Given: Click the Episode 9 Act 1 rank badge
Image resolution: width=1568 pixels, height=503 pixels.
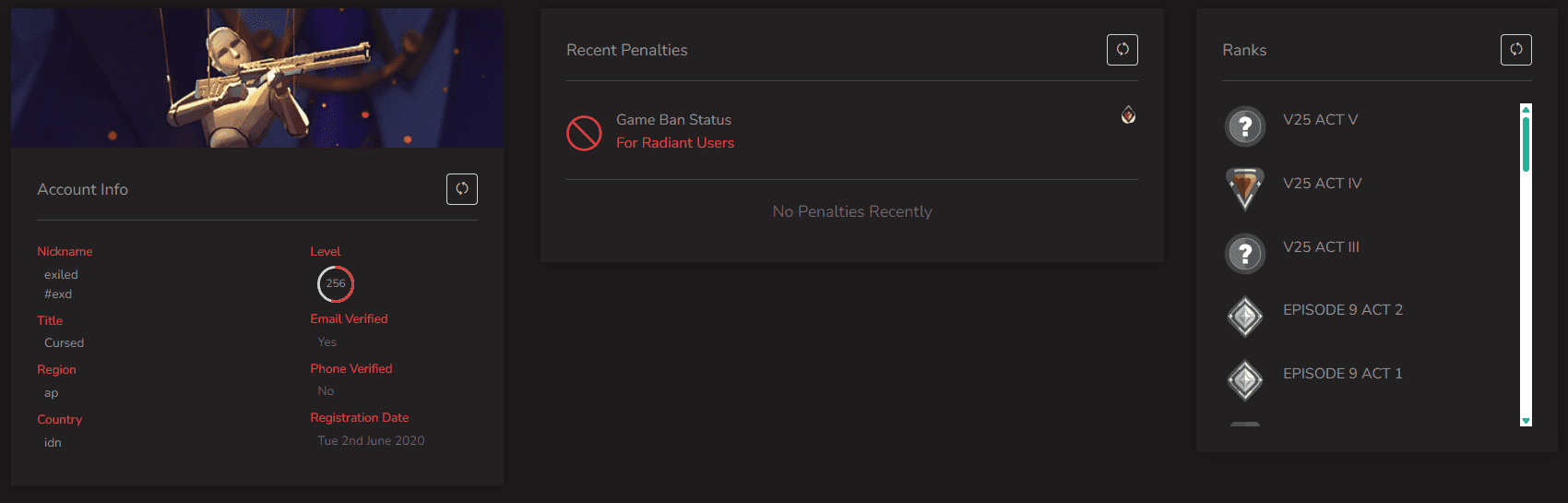Looking at the screenshot, I should coord(1245,379).
